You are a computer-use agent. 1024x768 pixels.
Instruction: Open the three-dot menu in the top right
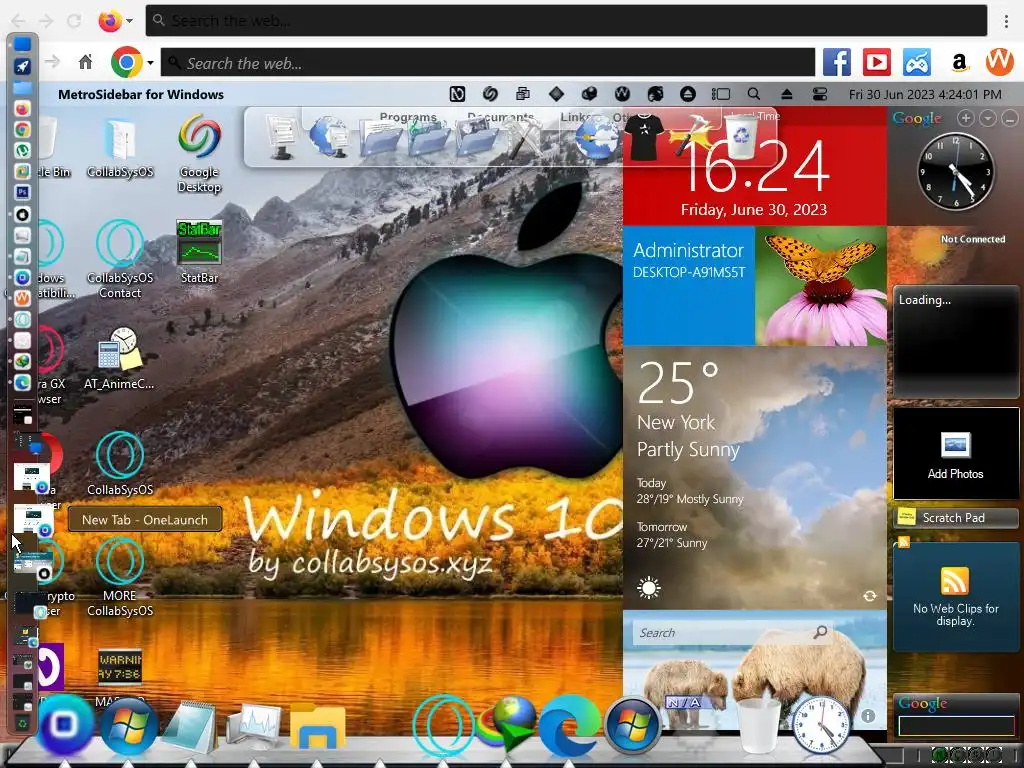point(1006,21)
